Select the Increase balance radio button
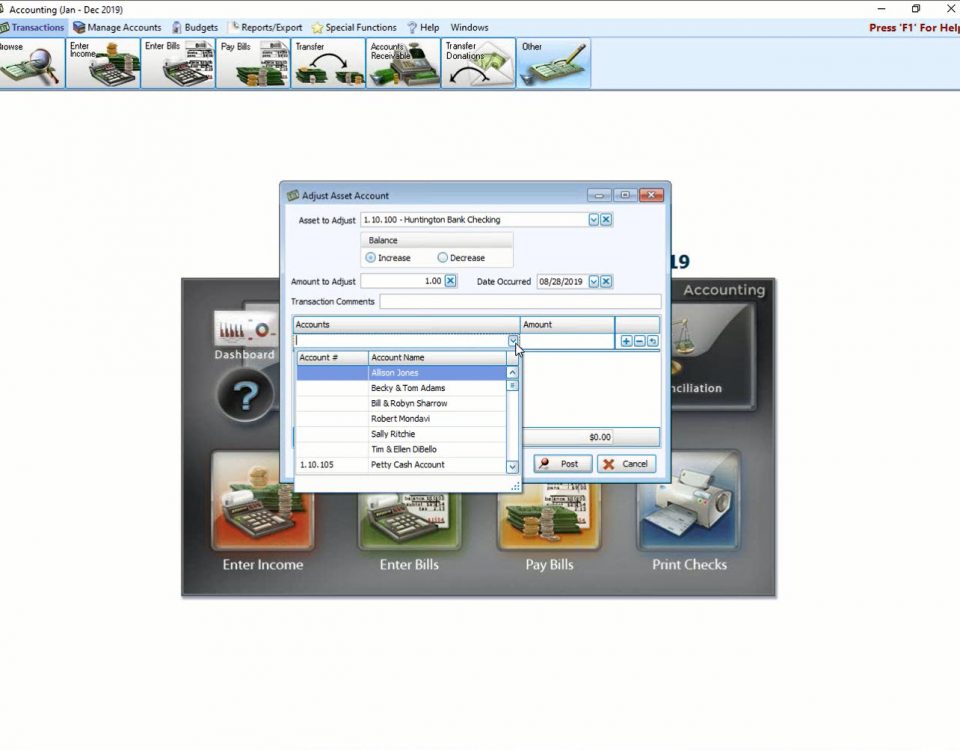 (x=371, y=258)
